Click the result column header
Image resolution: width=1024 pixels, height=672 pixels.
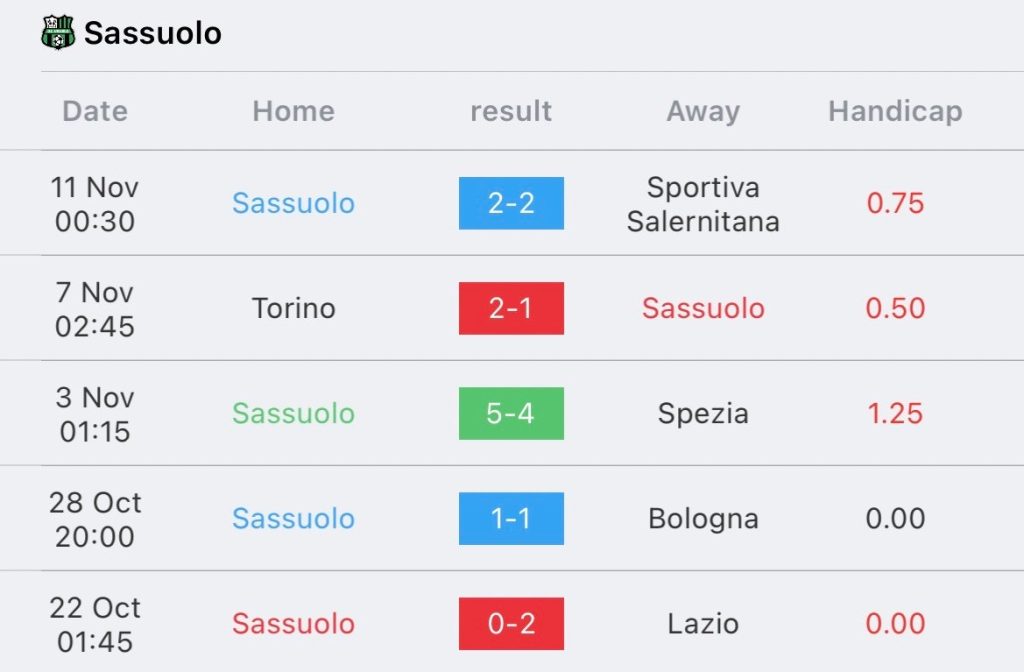point(511,111)
